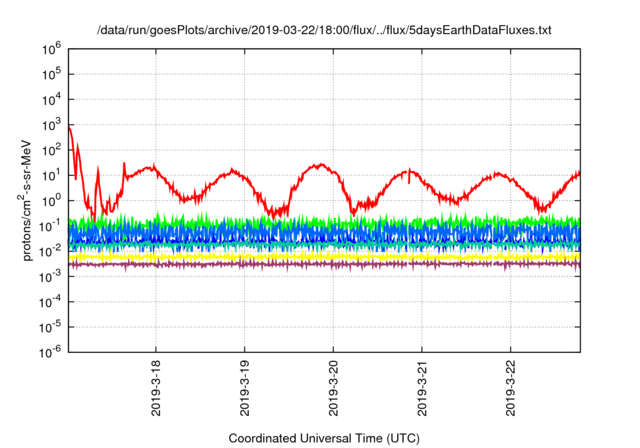Click the plot title file path text

point(324,30)
